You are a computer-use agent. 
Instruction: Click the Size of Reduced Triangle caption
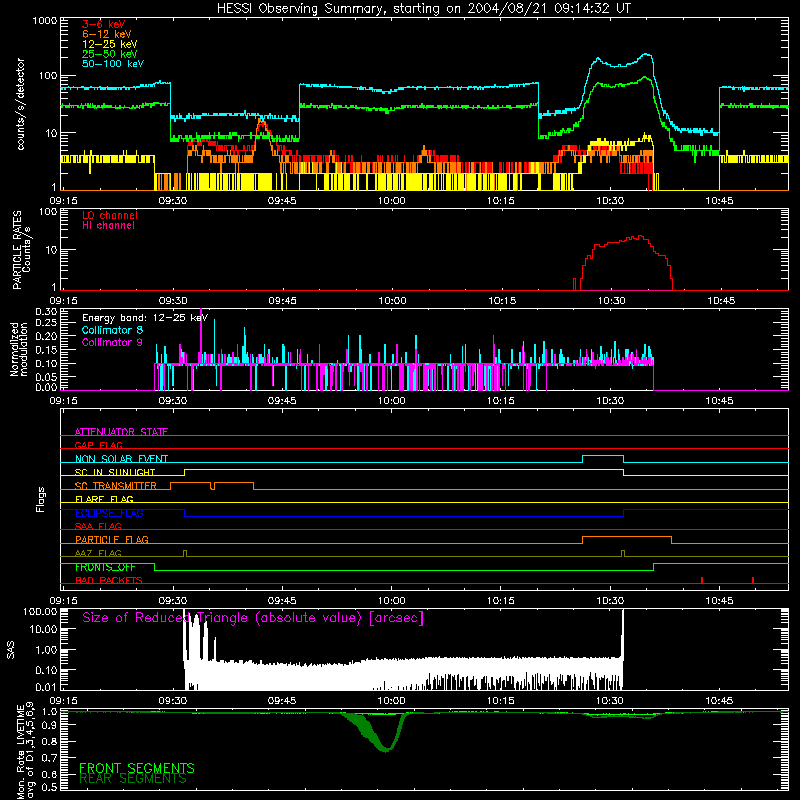[x=253, y=618]
